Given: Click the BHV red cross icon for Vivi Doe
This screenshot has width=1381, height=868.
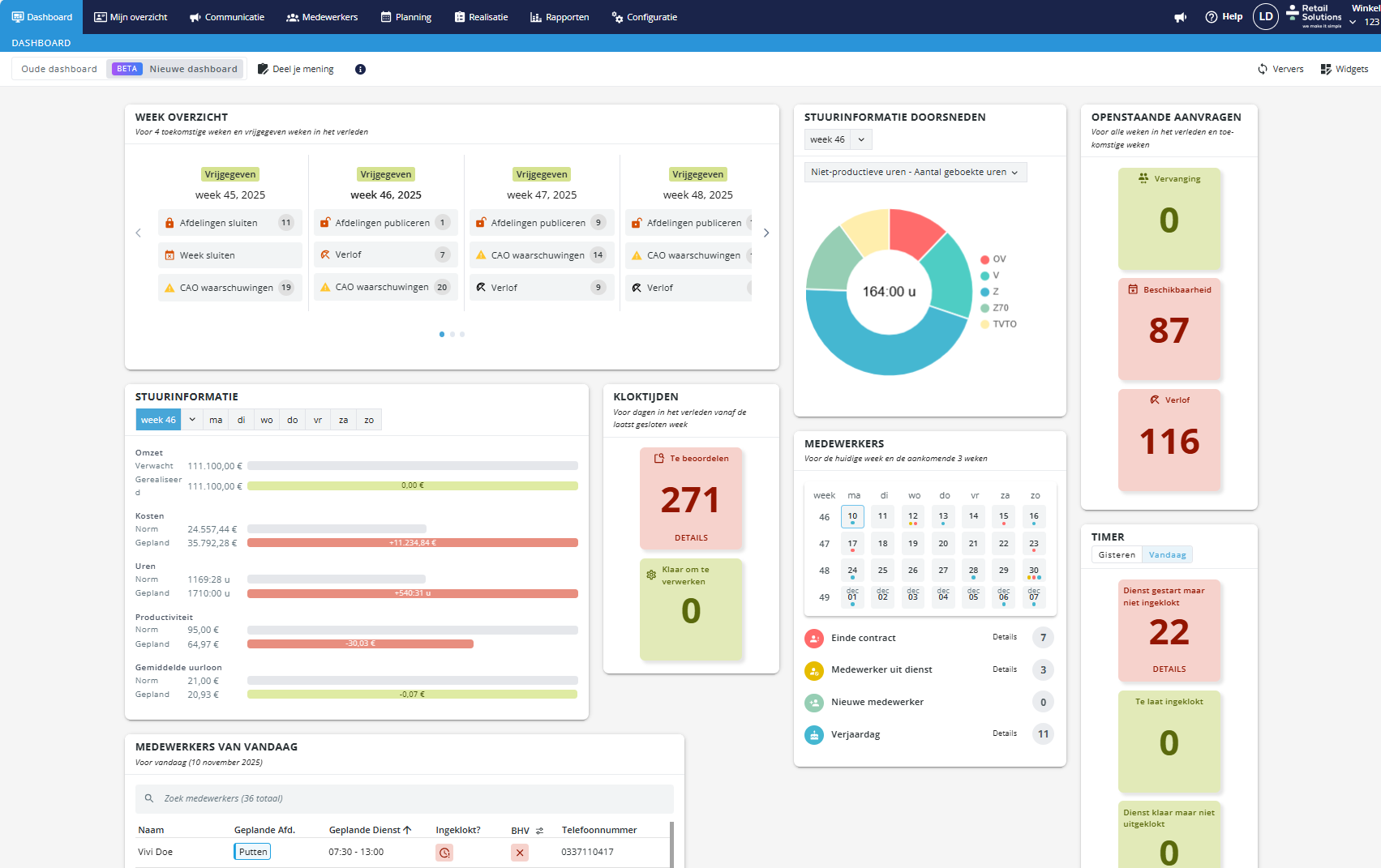Looking at the screenshot, I should pyautogui.click(x=520, y=853).
